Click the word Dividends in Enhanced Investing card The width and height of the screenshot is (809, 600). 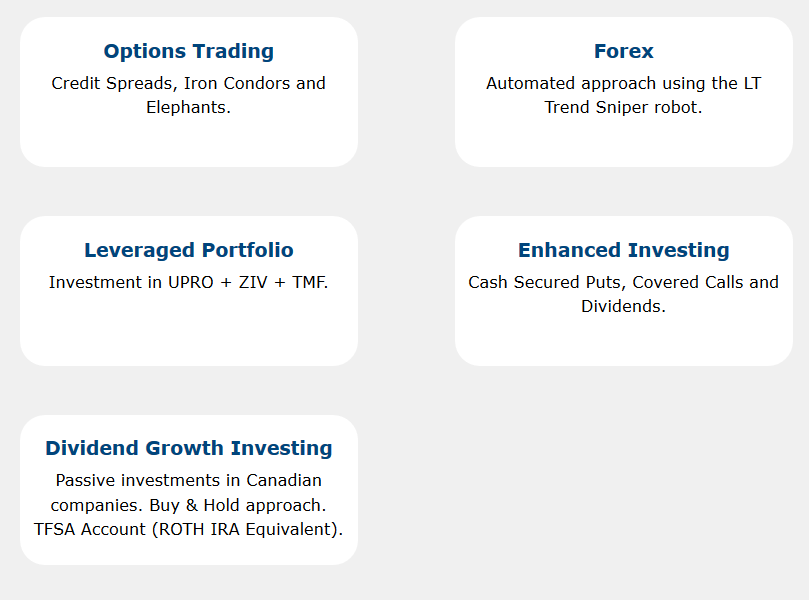click(x=623, y=306)
